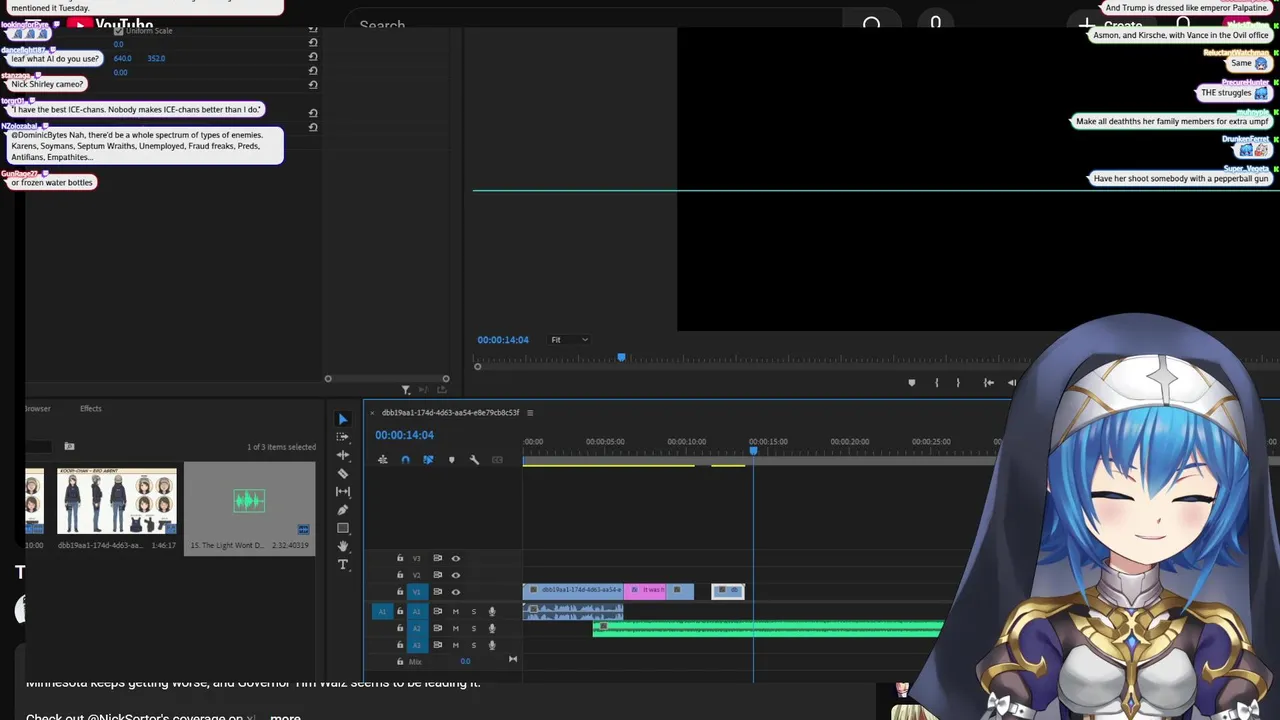Click Mark Out button in Program Monitor
1280x720 pixels.
point(958,382)
